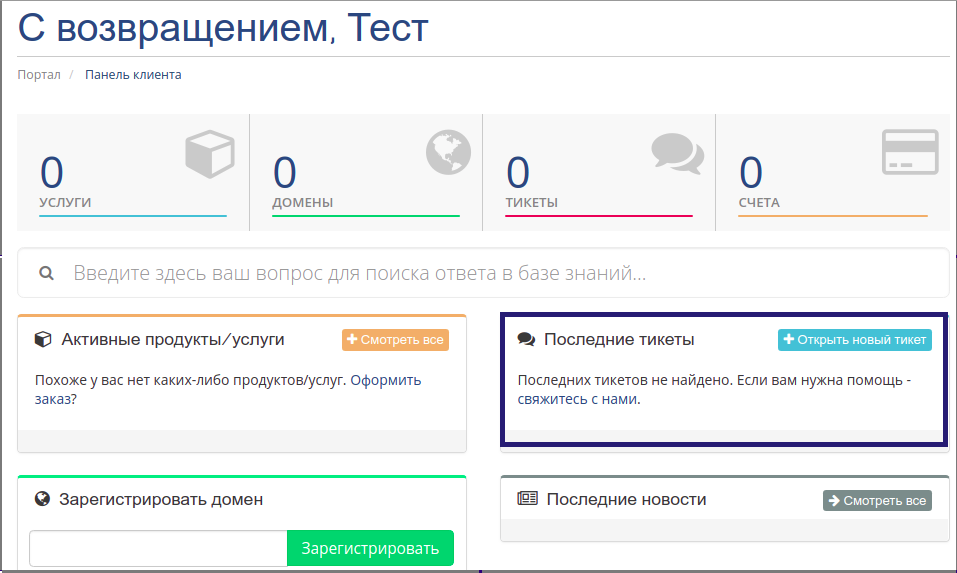The height and width of the screenshot is (573, 957).
Task: Click Открыть новый тикет button
Action: point(854,340)
